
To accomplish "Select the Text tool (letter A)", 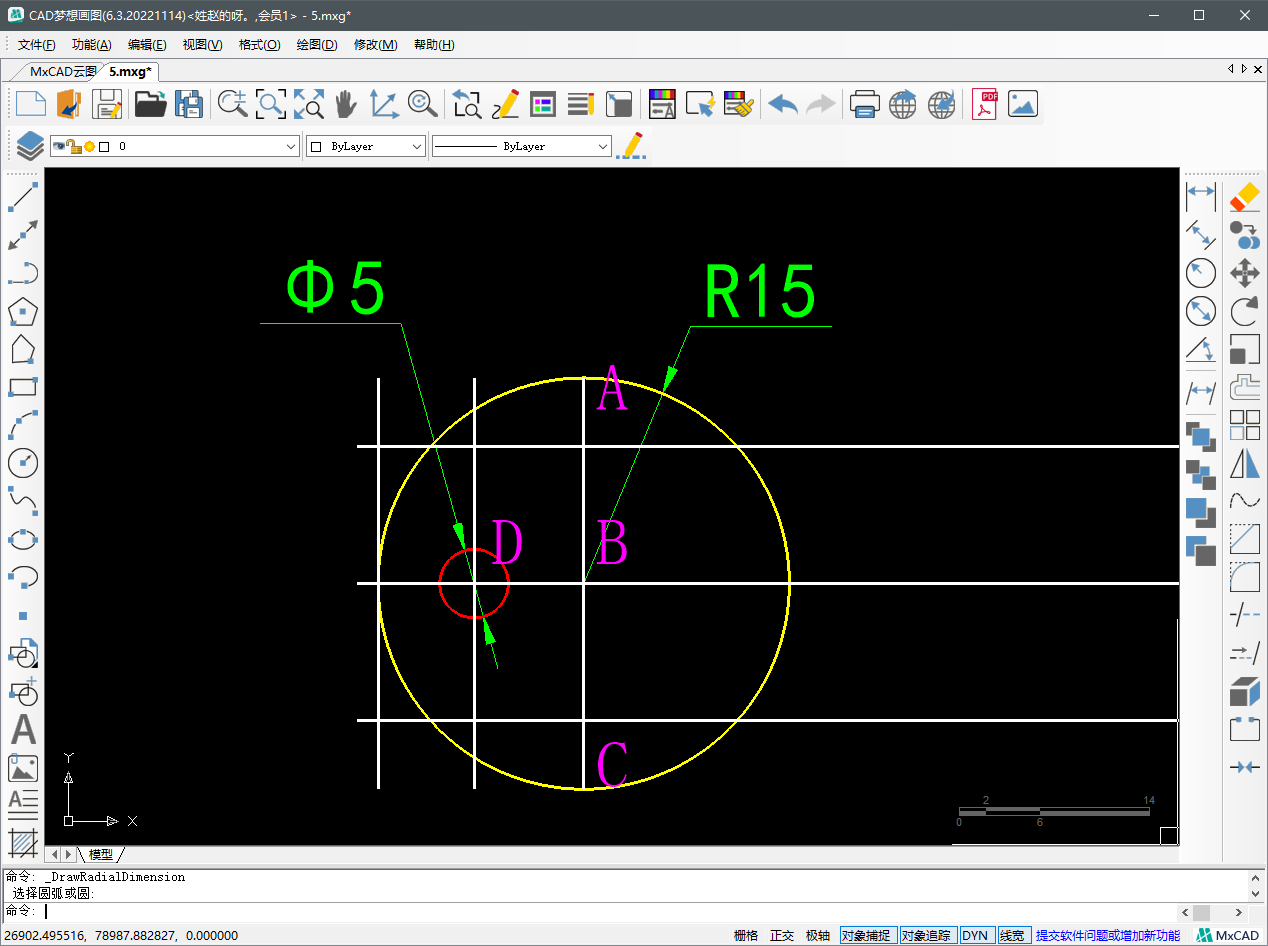I will pos(23,729).
